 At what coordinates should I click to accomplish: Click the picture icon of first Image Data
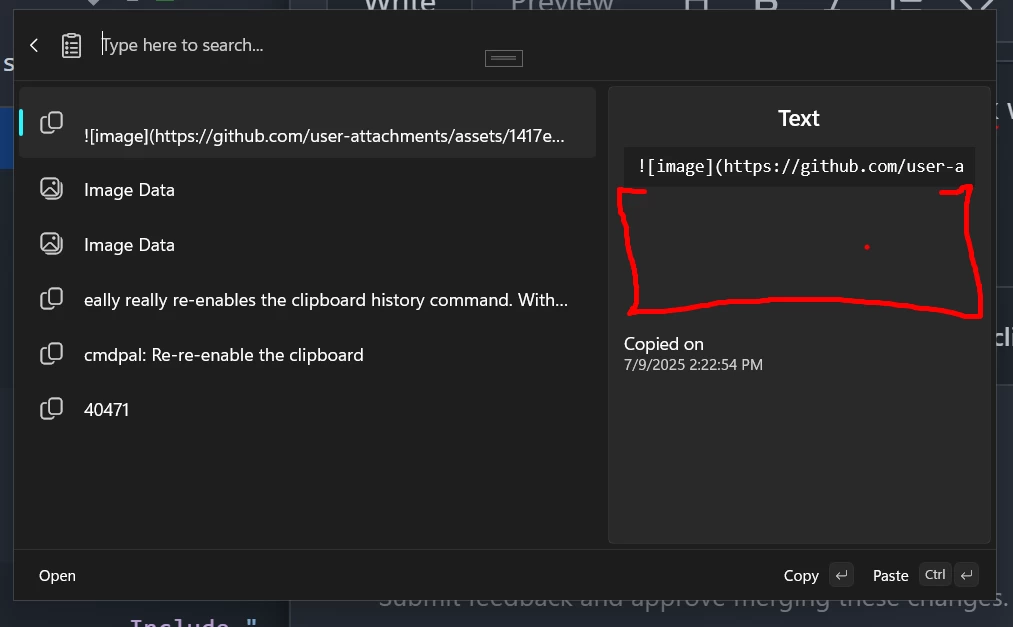click(x=51, y=188)
